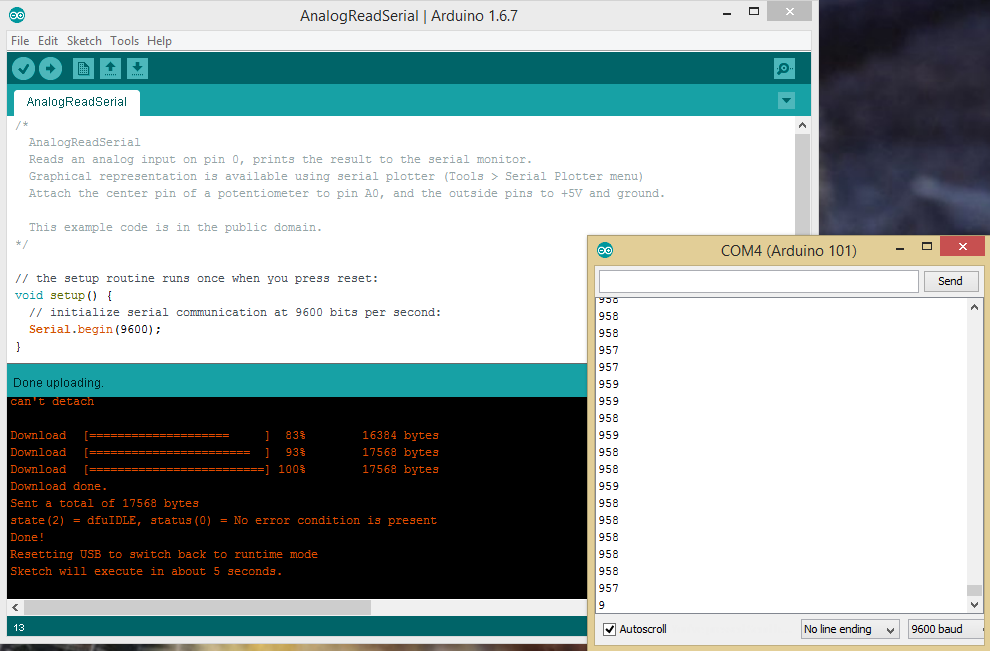Open the Sketch menu
The height and width of the screenshot is (651, 990).
pos(84,40)
